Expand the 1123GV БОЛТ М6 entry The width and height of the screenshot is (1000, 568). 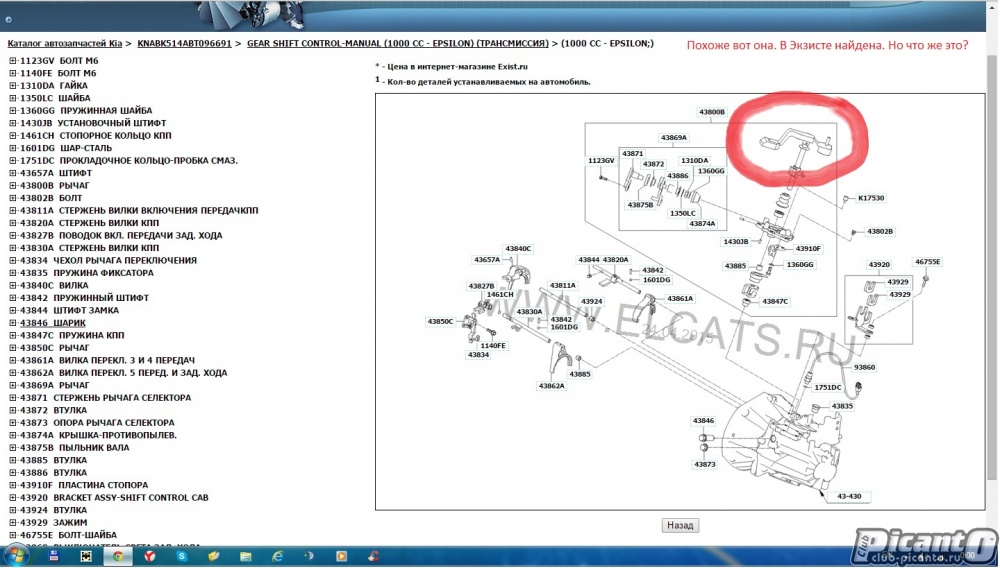[x=13, y=61]
